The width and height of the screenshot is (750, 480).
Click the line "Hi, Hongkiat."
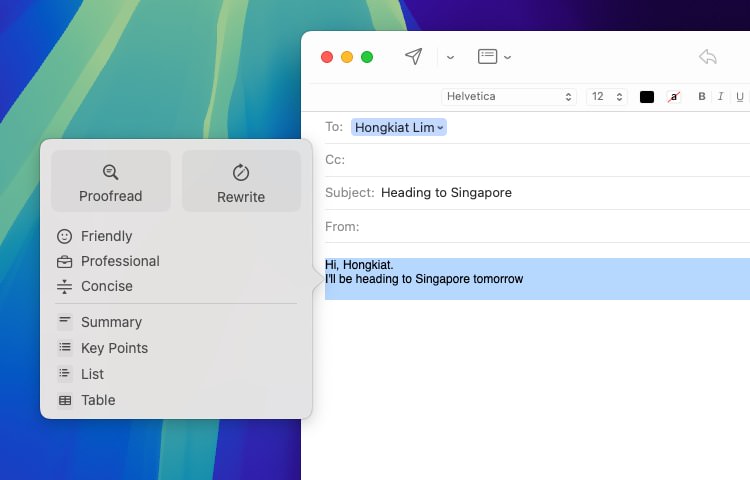click(359, 265)
